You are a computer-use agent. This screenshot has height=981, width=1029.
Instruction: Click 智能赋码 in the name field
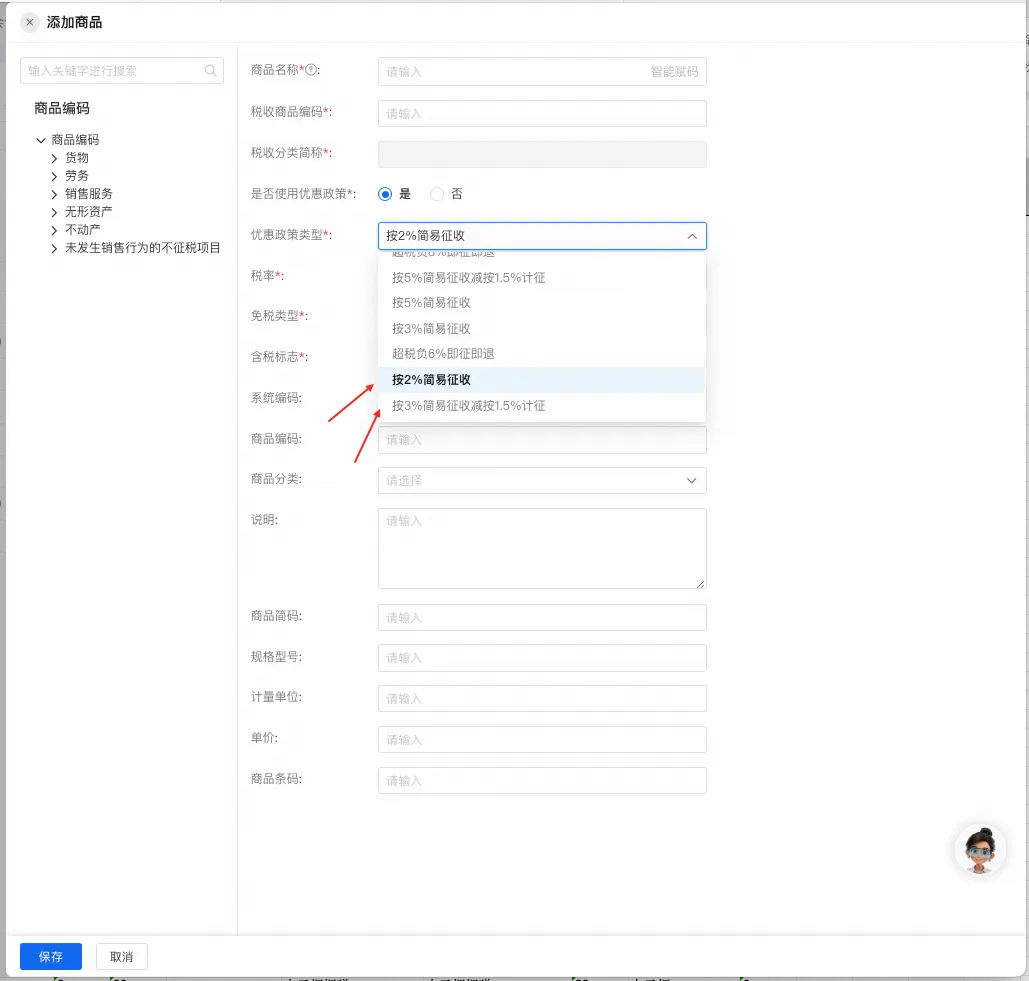point(674,72)
